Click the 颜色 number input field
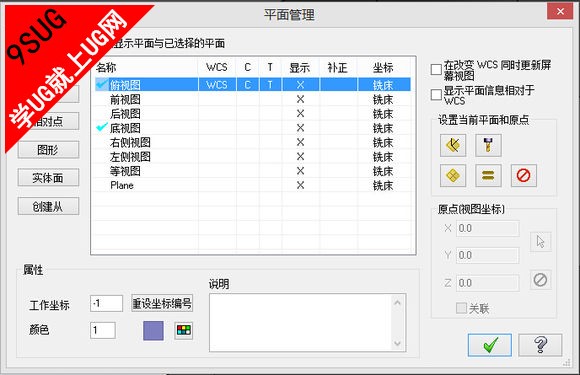Image resolution: width=580 pixels, height=375 pixels. (103, 330)
